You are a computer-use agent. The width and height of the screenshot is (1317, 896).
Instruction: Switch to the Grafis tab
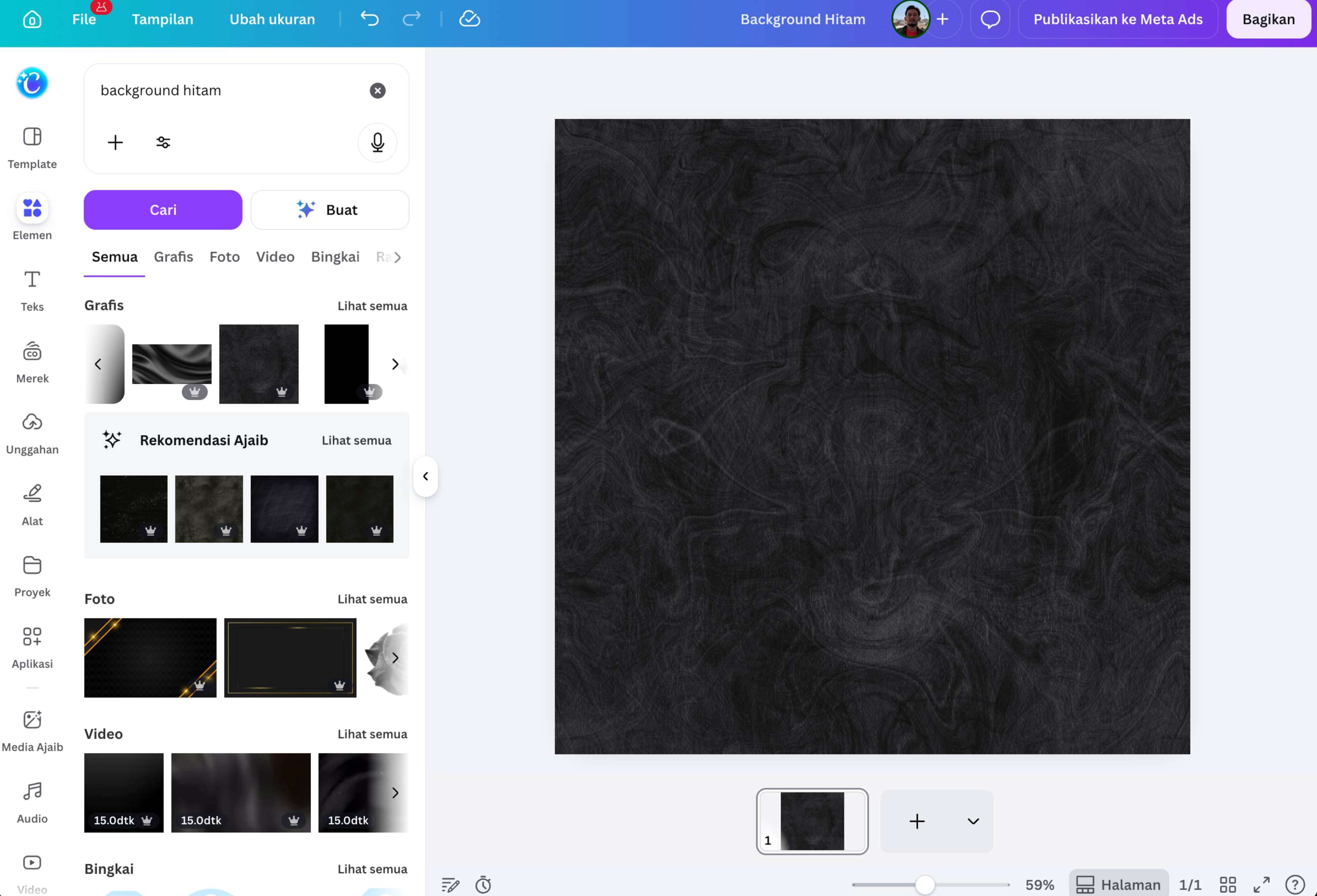pyautogui.click(x=173, y=257)
